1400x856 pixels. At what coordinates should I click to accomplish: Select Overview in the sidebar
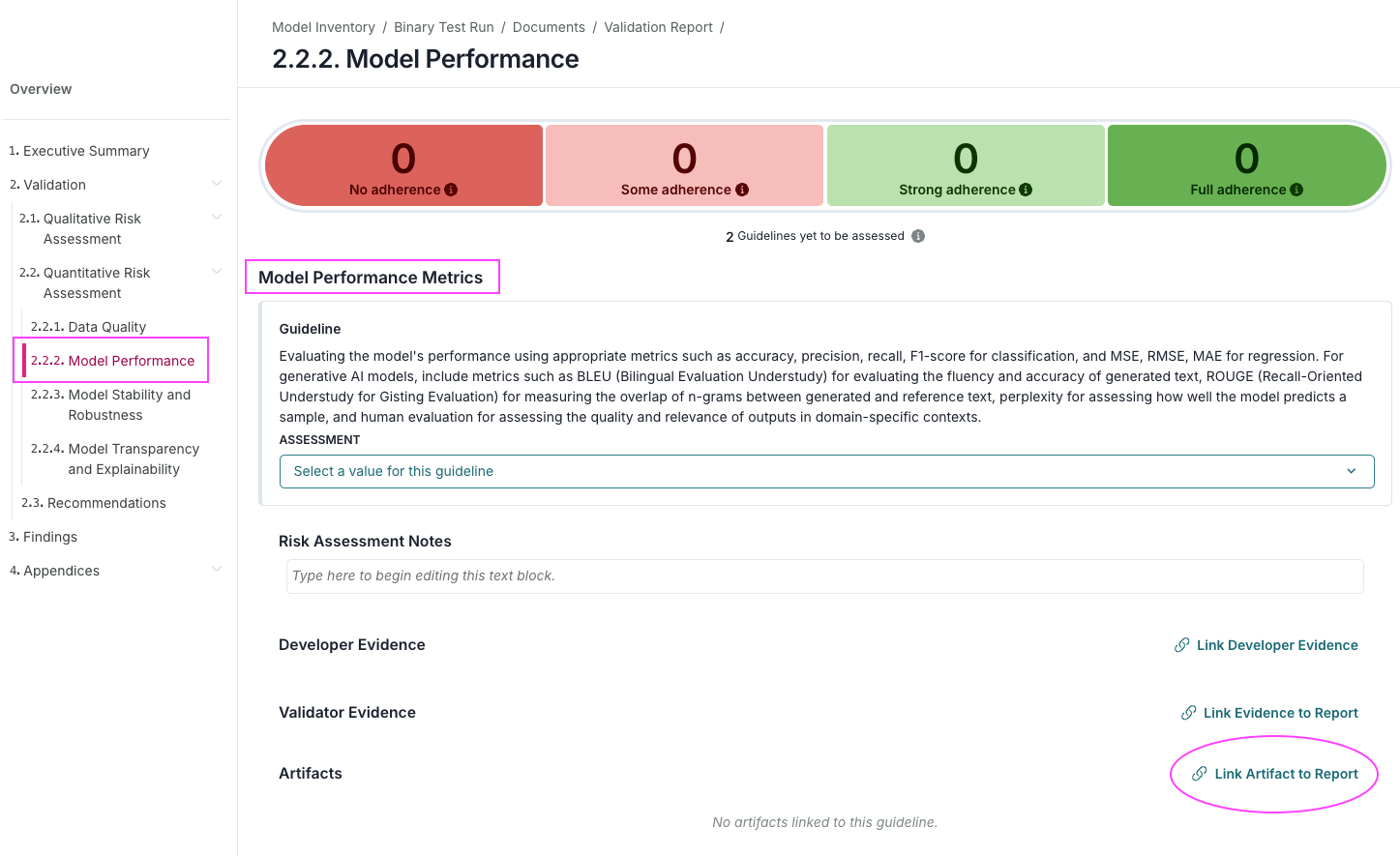click(41, 88)
